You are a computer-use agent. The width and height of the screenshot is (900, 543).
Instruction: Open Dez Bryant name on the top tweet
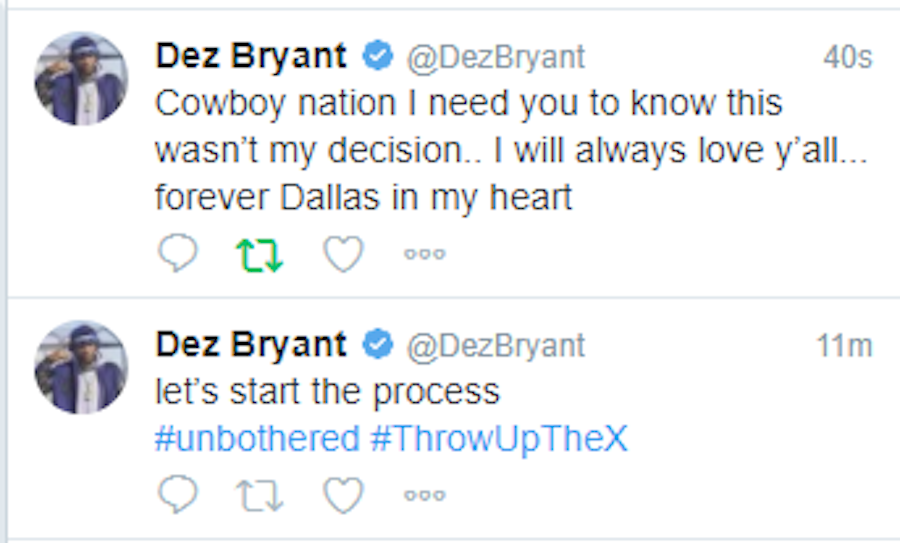(x=251, y=57)
